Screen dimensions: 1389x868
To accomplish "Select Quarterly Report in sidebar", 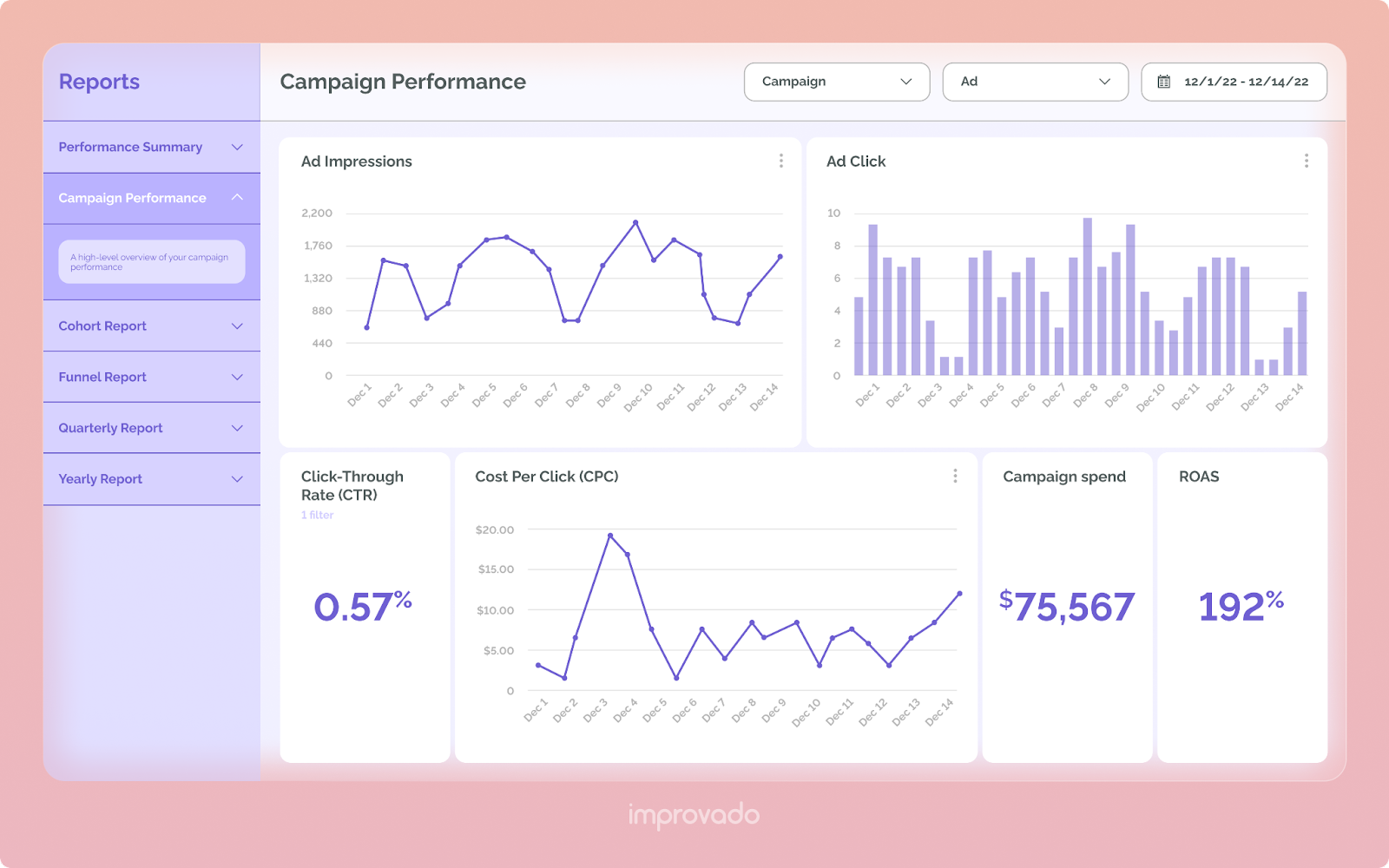I will coord(110,429).
